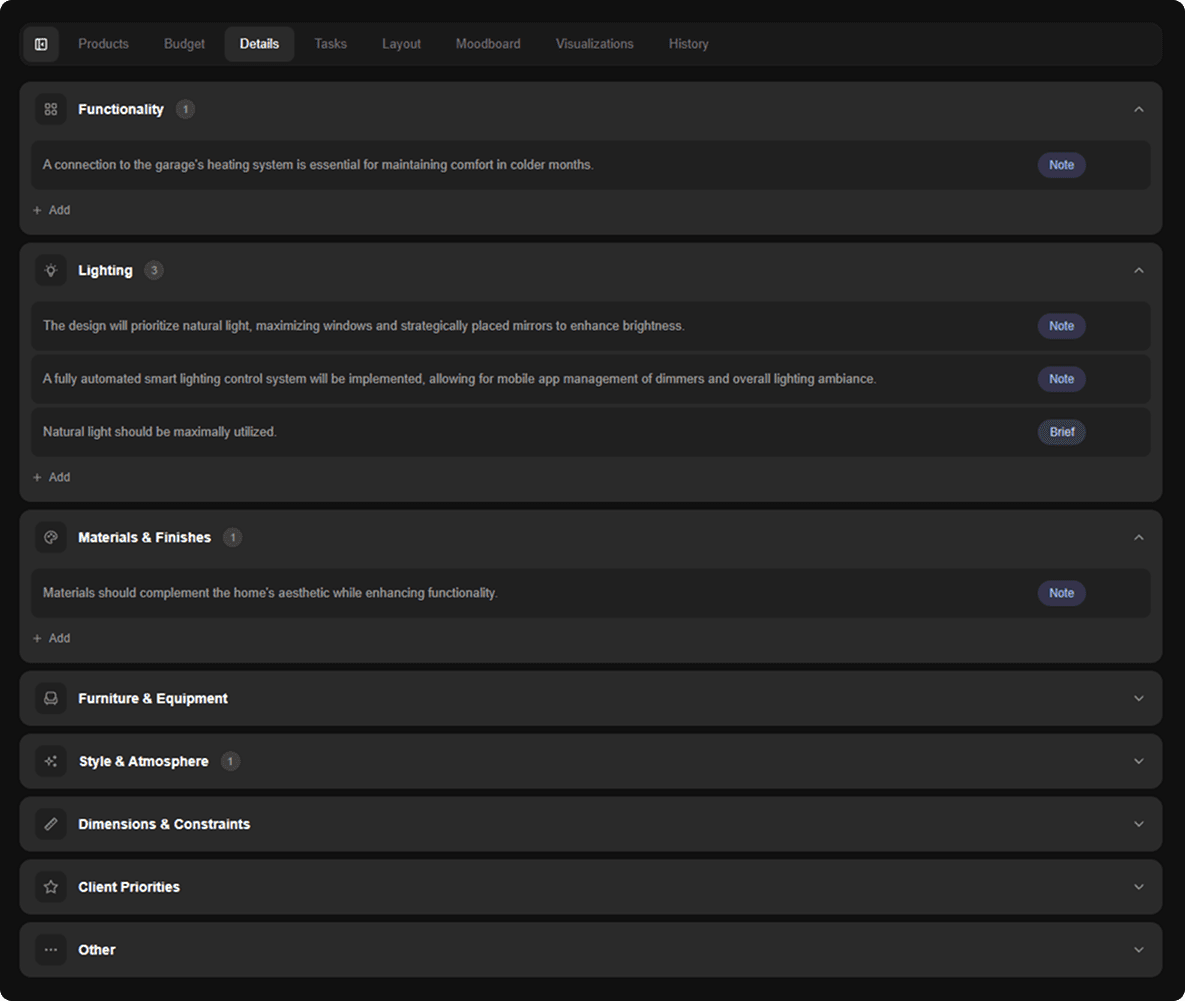
Task: Click the Style & Atmosphere sparkle icon
Action: [51, 761]
